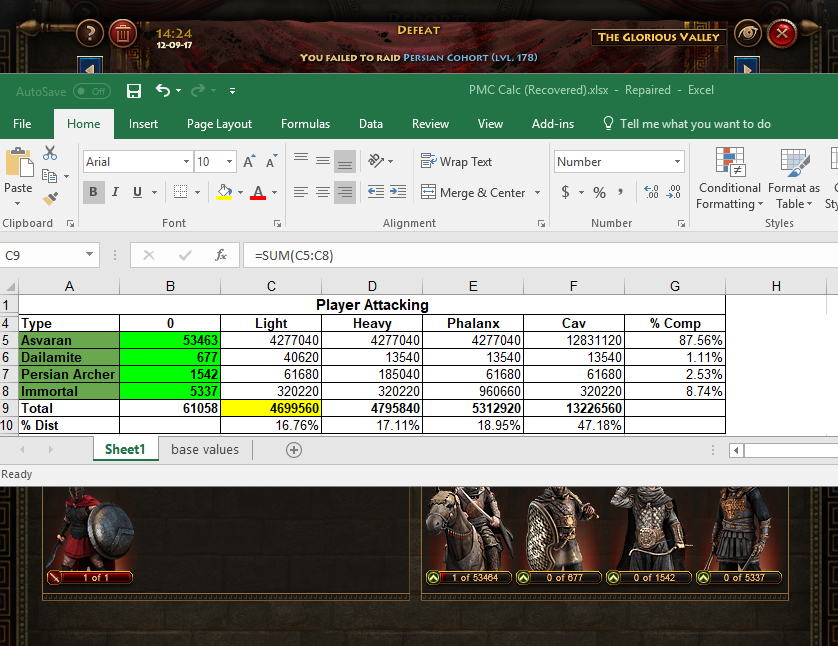
Task: Click the Redo arrow icon
Action: pos(198,90)
